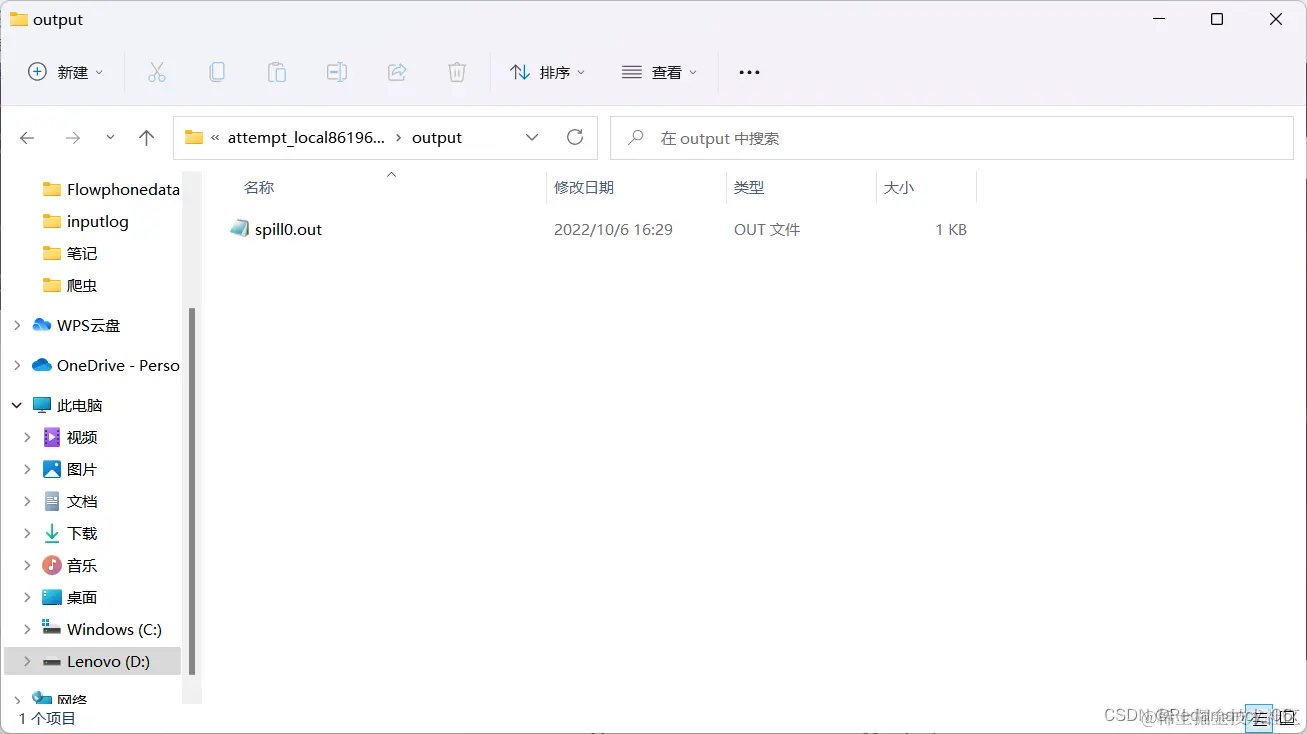This screenshot has width=1307, height=734.
Task: Open the 查看 view options
Action: pyautogui.click(x=659, y=71)
